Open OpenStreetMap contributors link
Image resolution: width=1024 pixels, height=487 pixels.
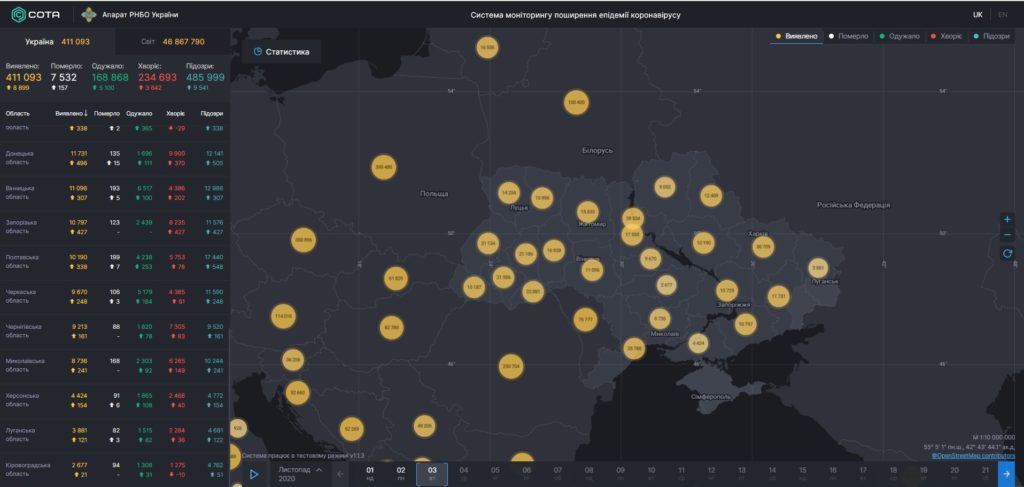pos(973,455)
